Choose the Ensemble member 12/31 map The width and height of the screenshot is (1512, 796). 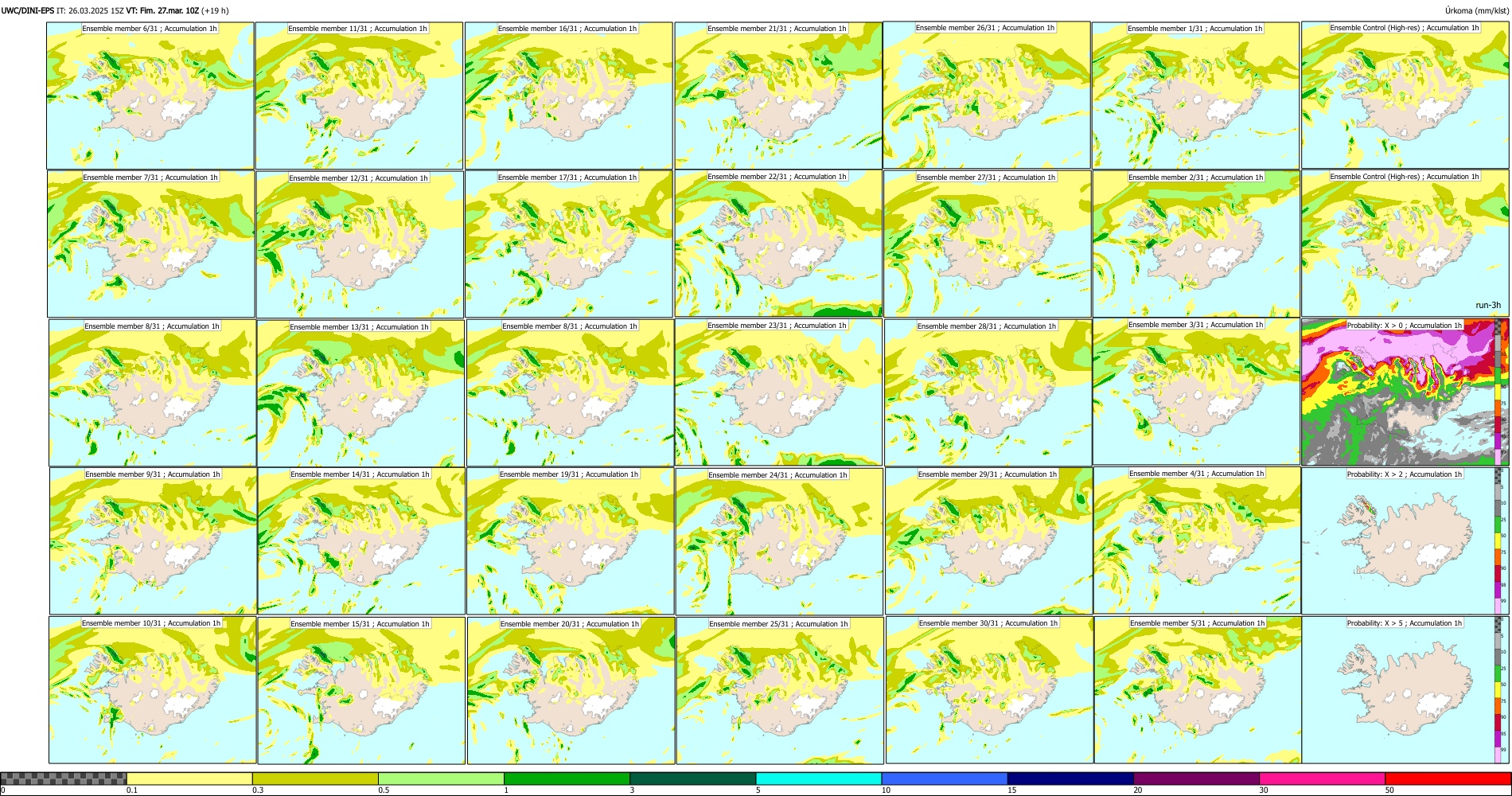[360, 244]
